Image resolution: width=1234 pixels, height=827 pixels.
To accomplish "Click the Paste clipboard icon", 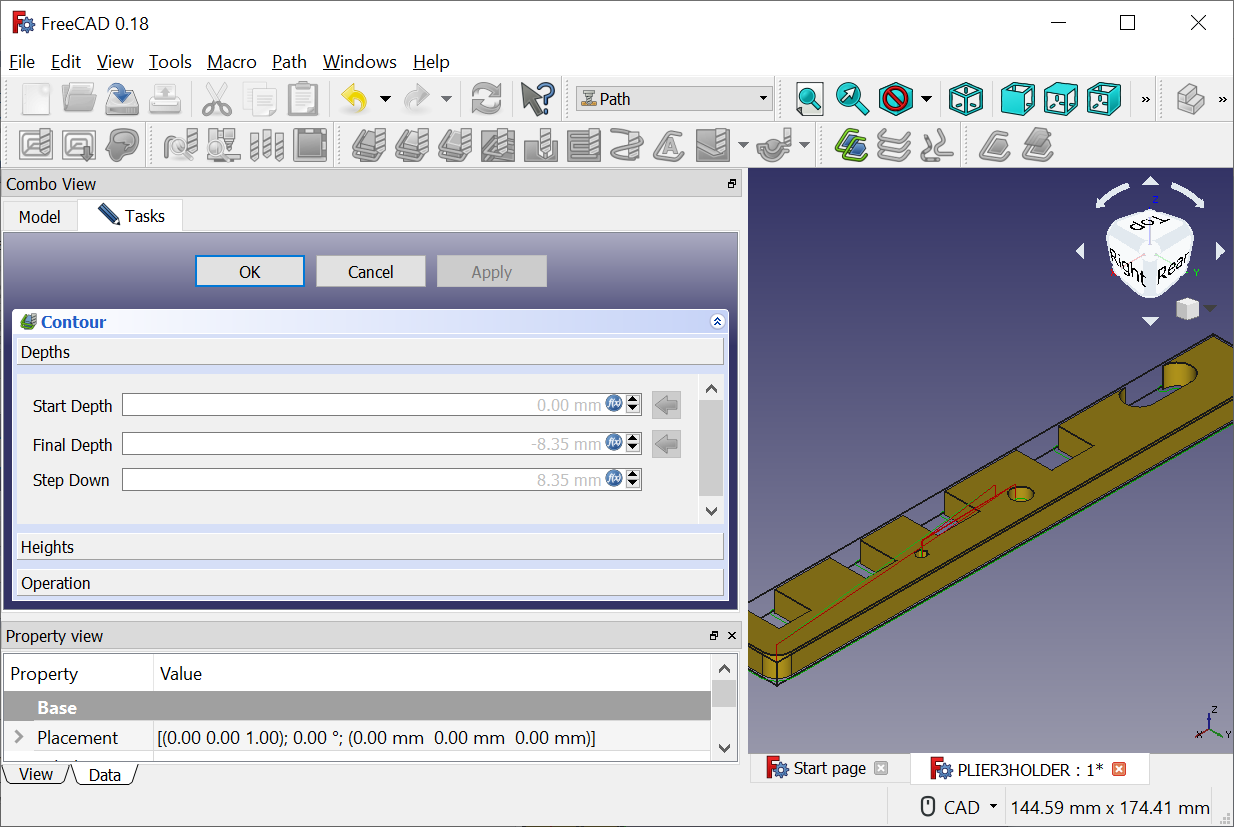I will pos(302,99).
